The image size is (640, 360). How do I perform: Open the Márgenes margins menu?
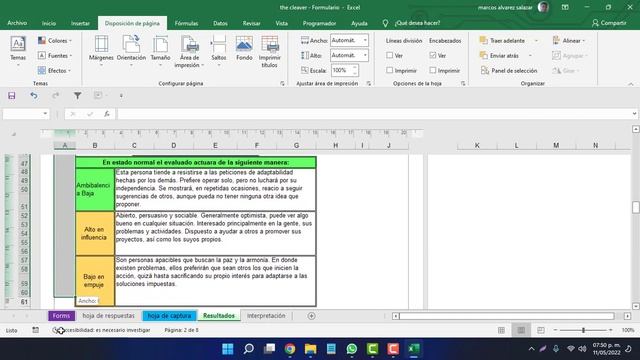(x=101, y=51)
